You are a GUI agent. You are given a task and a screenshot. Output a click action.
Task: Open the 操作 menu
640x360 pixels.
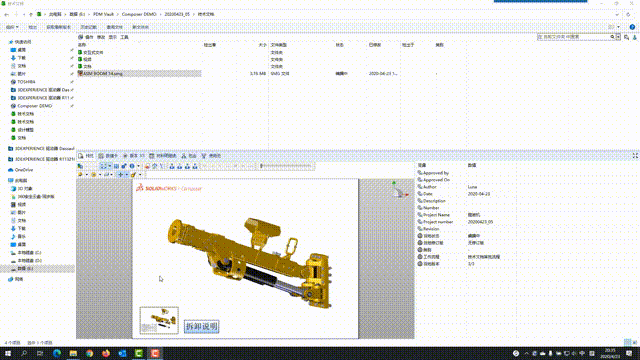coord(86,37)
